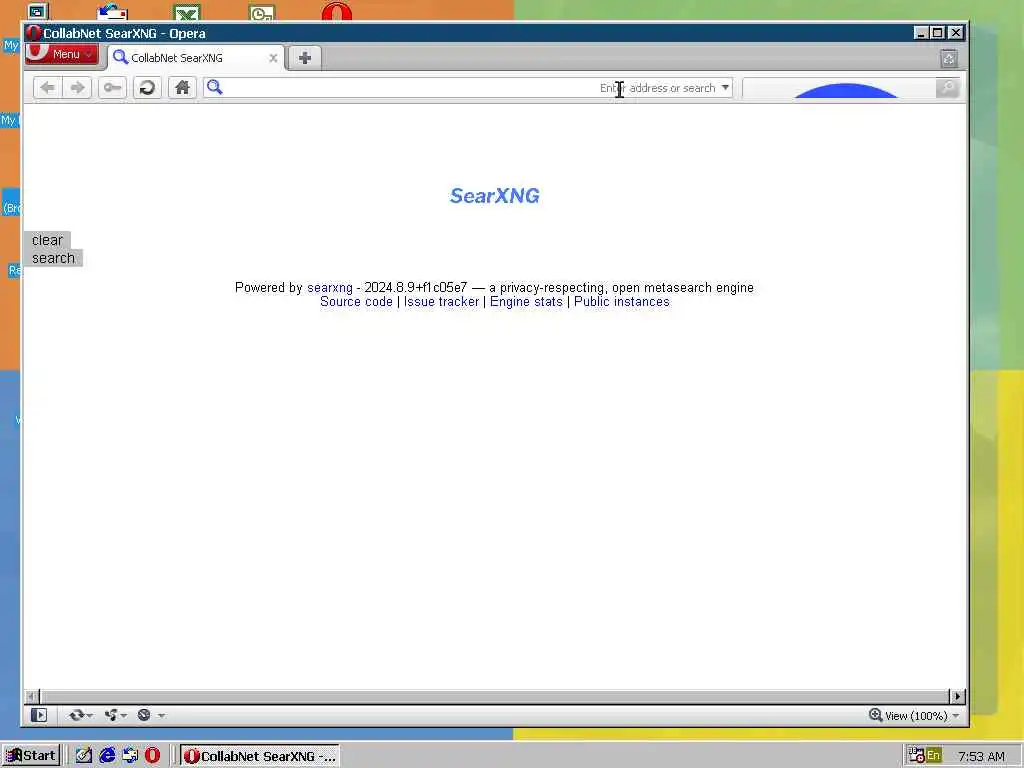Click the magnifier icon in the address bar
The width and height of the screenshot is (1024, 768).
click(214, 87)
